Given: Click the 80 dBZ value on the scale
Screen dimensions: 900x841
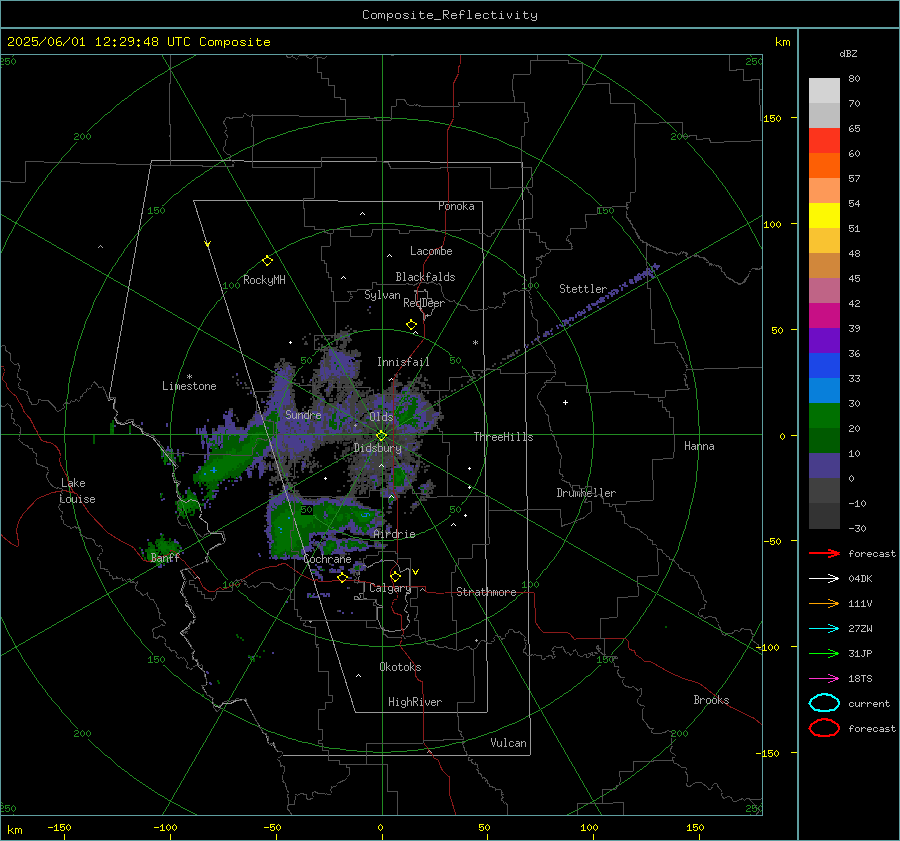Looking at the screenshot, I should (854, 79).
